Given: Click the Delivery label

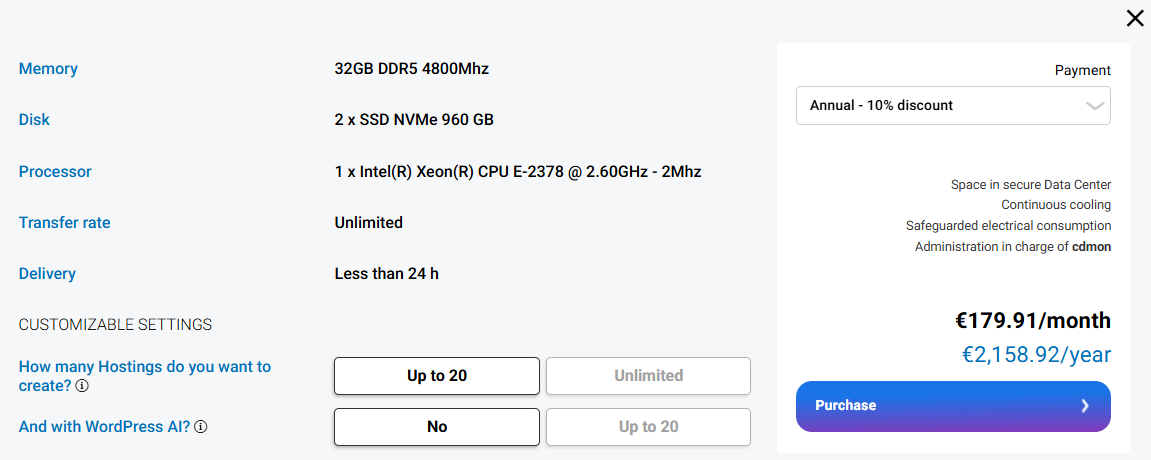Looking at the screenshot, I should (x=47, y=274).
